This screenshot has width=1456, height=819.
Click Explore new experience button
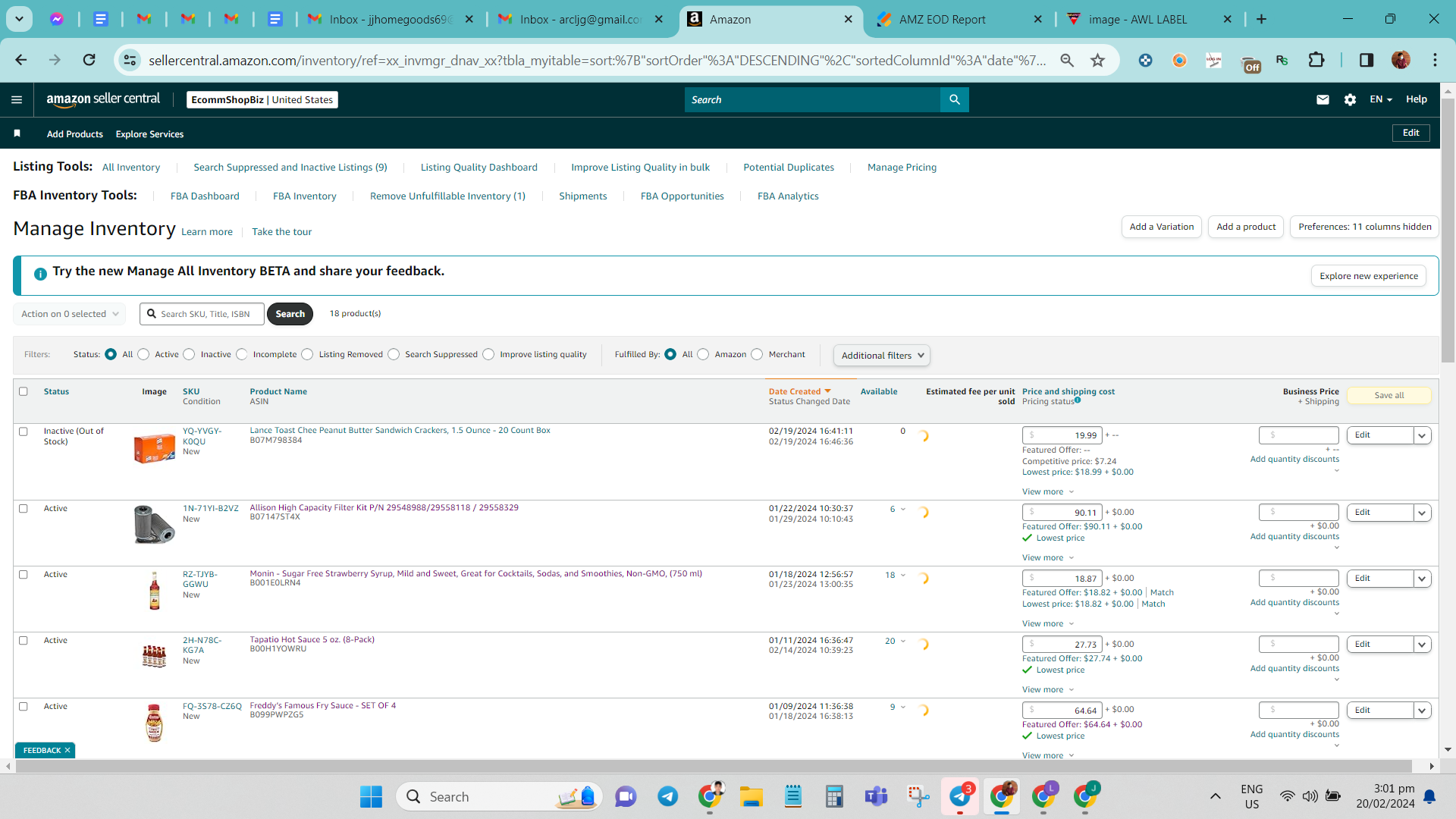(x=1368, y=276)
